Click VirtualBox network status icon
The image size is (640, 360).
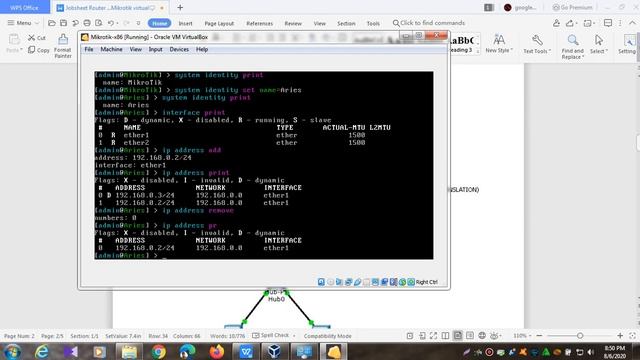click(x=348, y=282)
